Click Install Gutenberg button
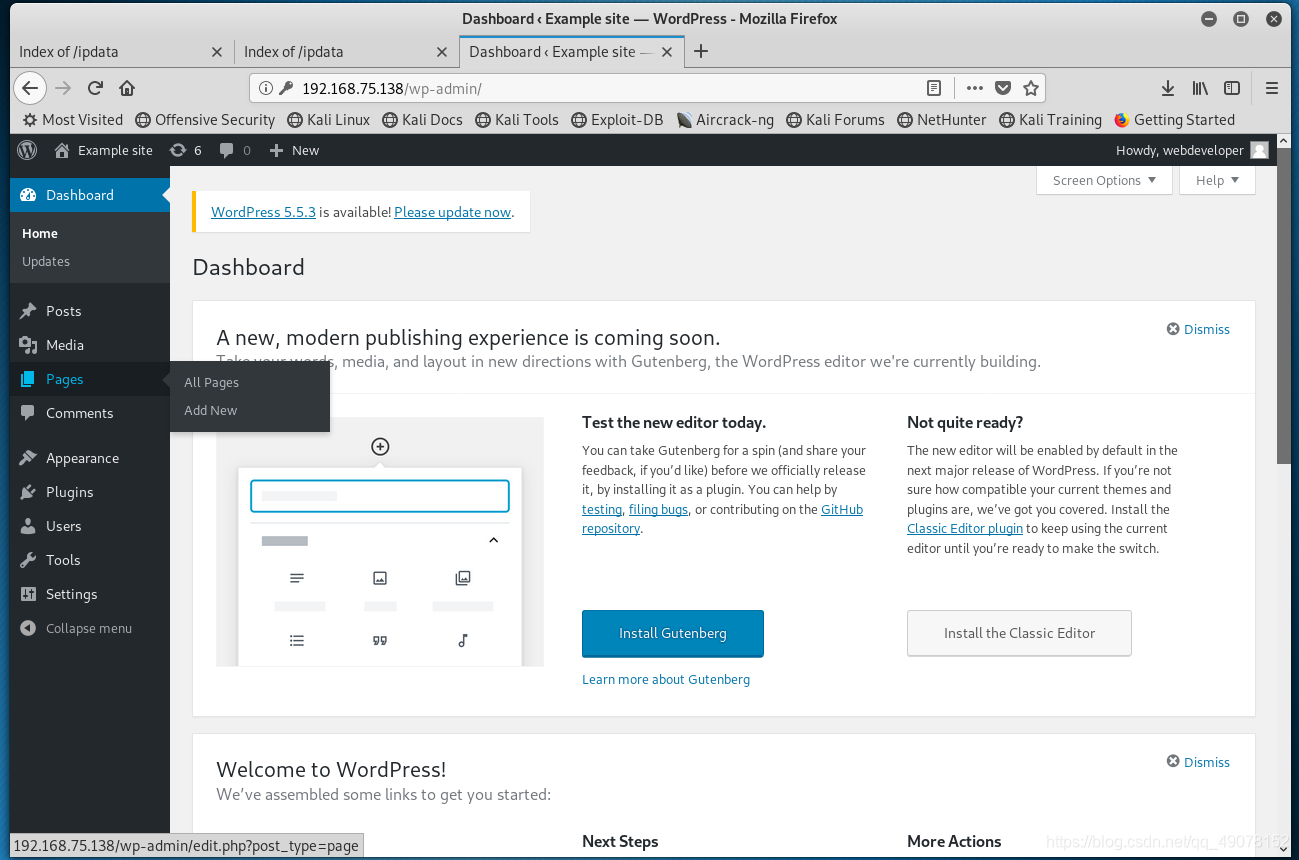 pyautogui.click(x=673, y=633)
